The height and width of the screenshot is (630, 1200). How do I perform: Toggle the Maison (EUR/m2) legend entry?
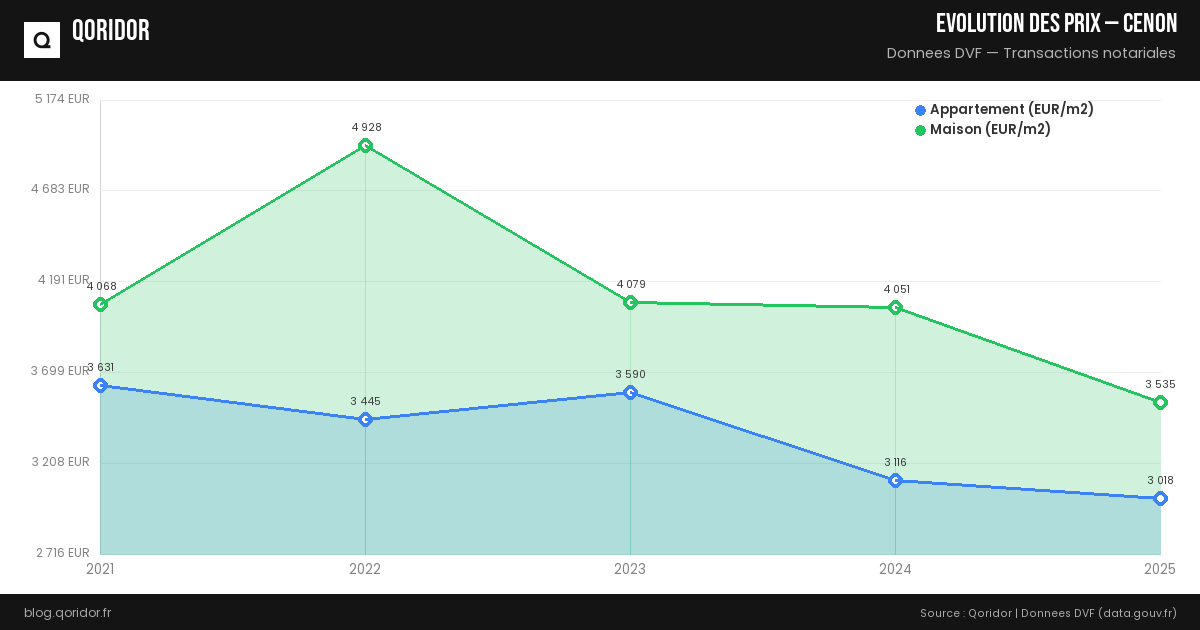click(990, 129)
